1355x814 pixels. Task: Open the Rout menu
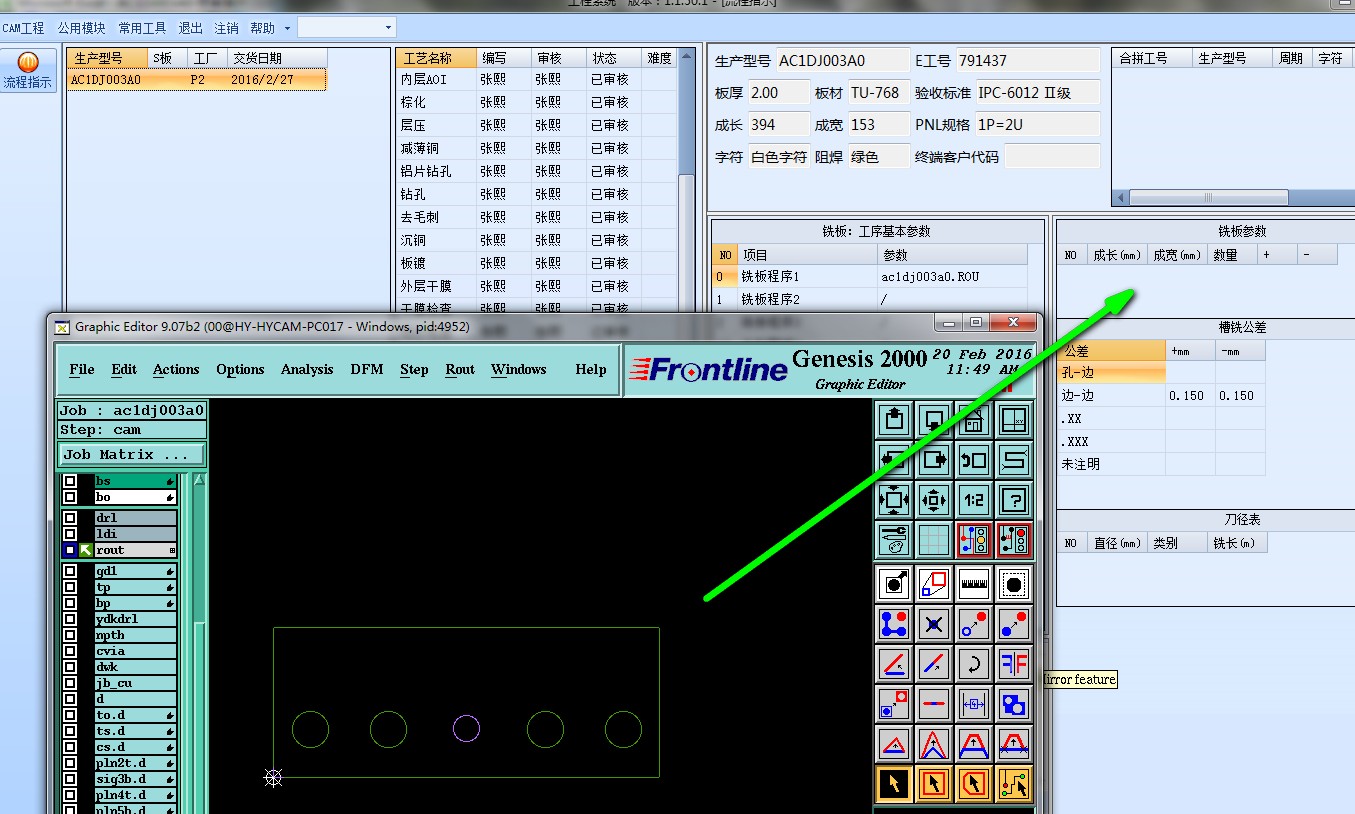coord(460,369)
